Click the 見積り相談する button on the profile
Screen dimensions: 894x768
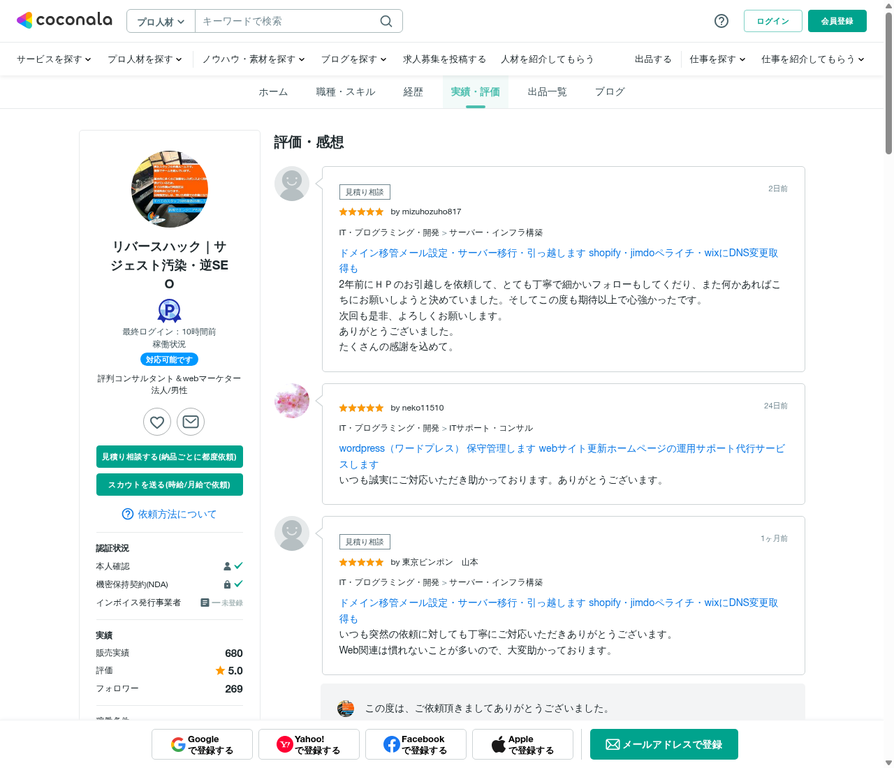coord(169,456)
